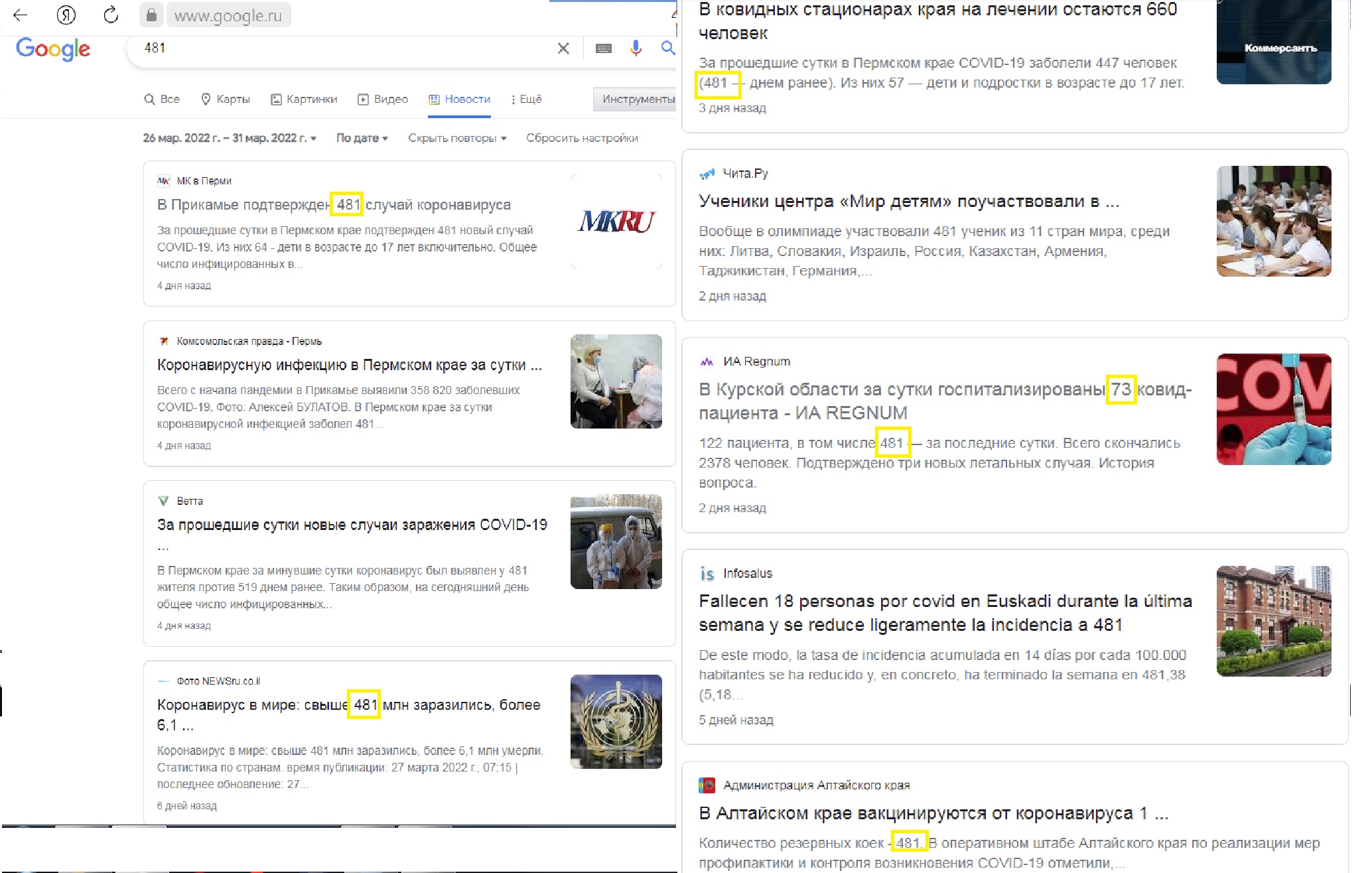1372x873 pixels.
Task: Expand the date range 26 мар. – 31 мар. dropdown
Action: coord(230,138)
